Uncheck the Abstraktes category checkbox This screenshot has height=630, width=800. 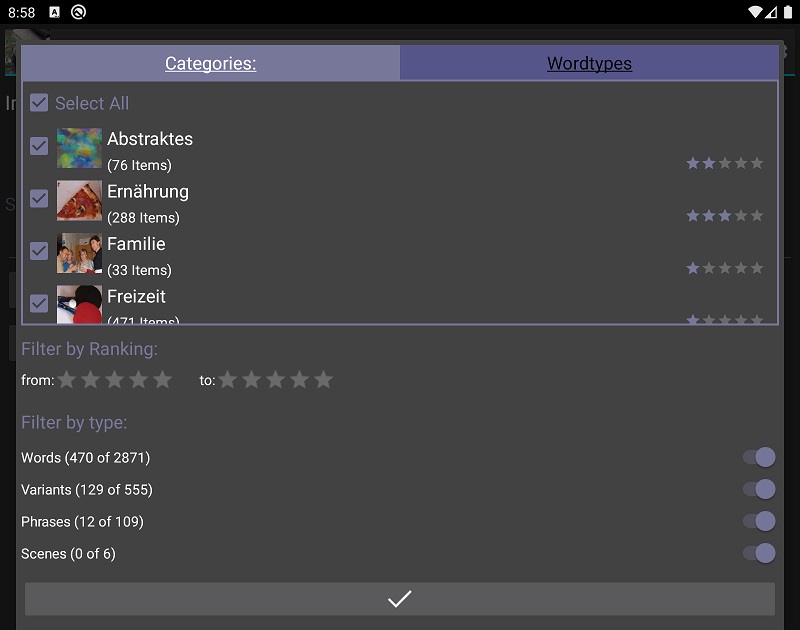tap(39, 146)
